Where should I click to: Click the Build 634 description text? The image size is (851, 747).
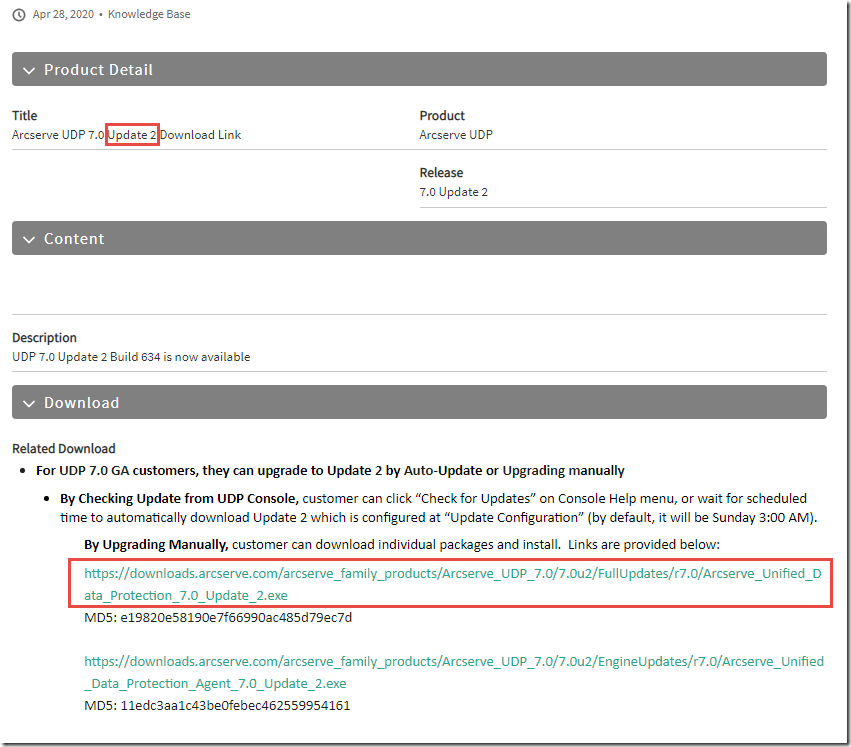(131, 357)
